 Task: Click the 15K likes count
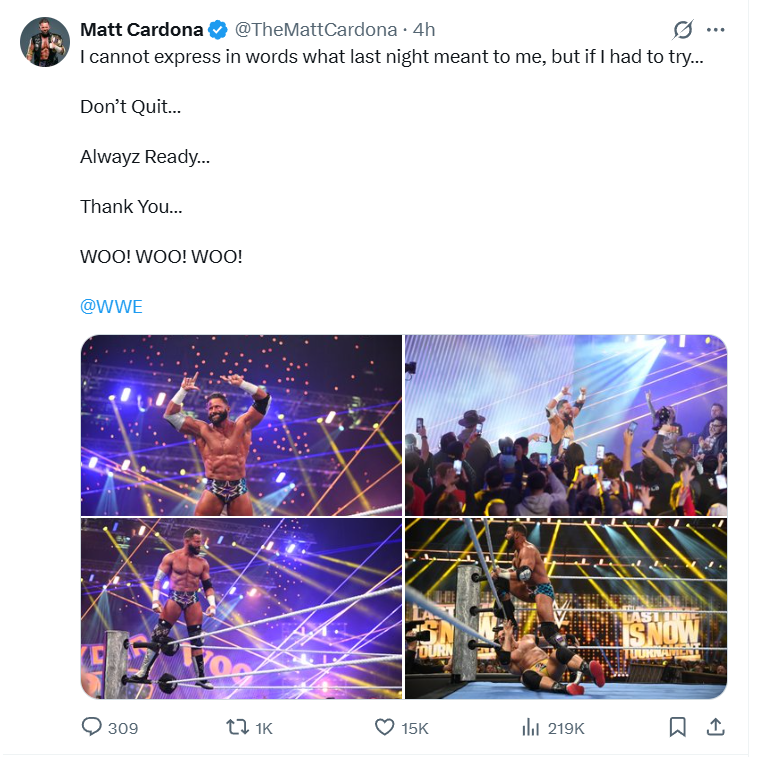tap(414, 728)
